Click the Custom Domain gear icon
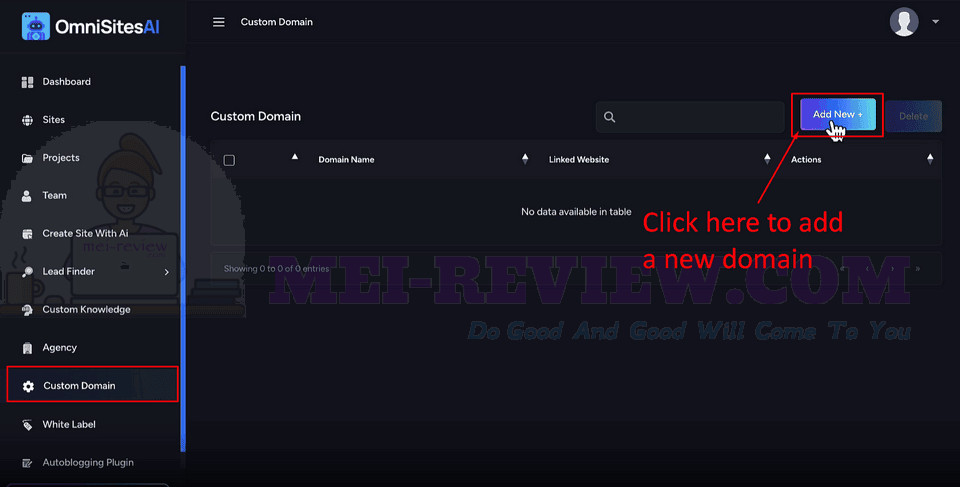960x487 pixels. tap(28, 387)
